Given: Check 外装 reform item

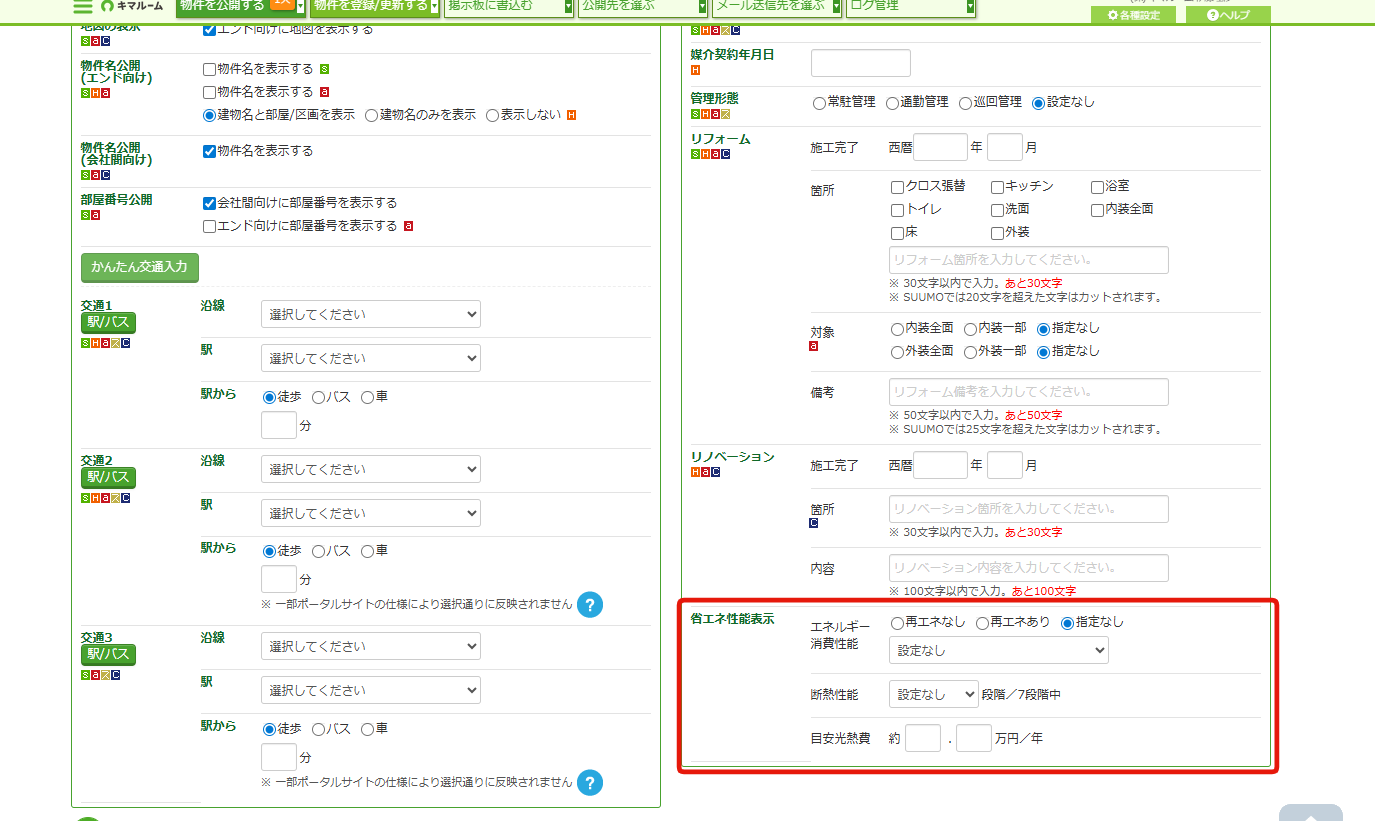Looking at the screenshot, I should click(997, 233).
